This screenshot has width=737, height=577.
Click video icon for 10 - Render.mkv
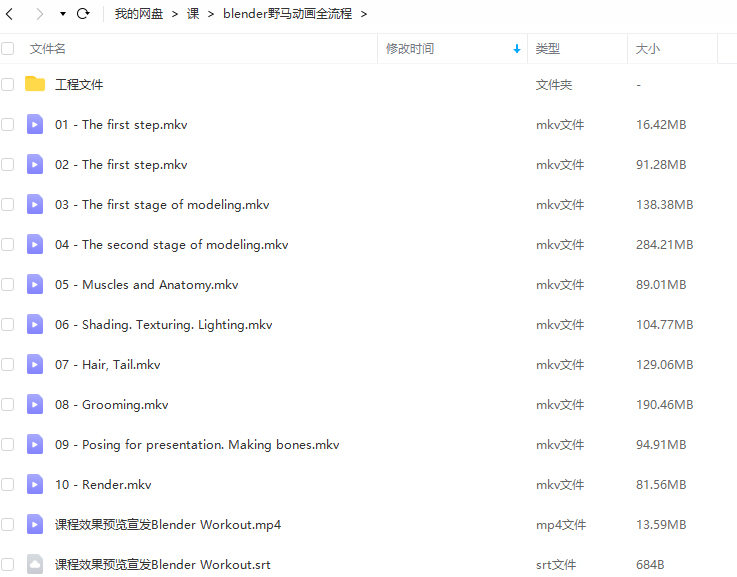[35, 485]
